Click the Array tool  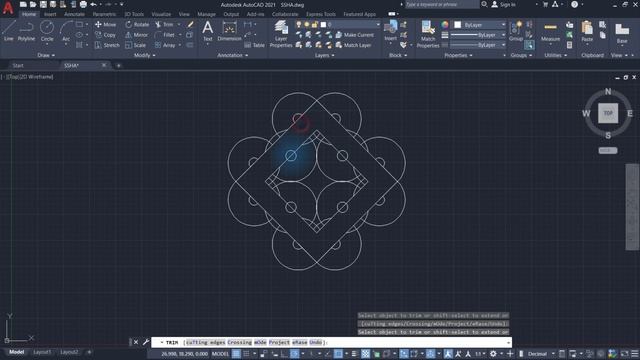tap(165, 45)
